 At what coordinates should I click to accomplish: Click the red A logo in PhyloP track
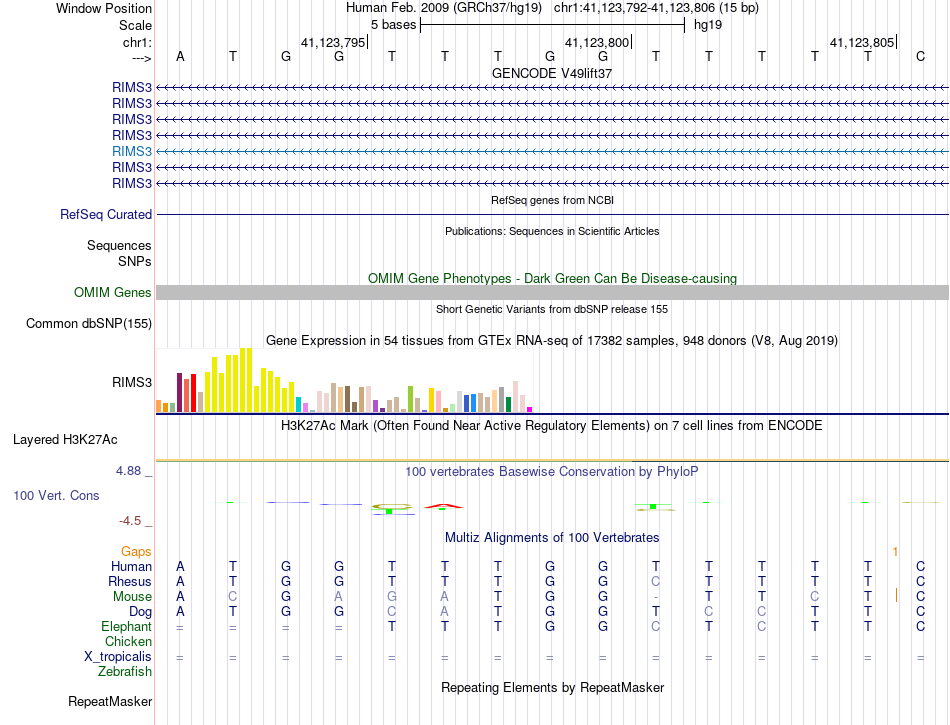(443, 506)
